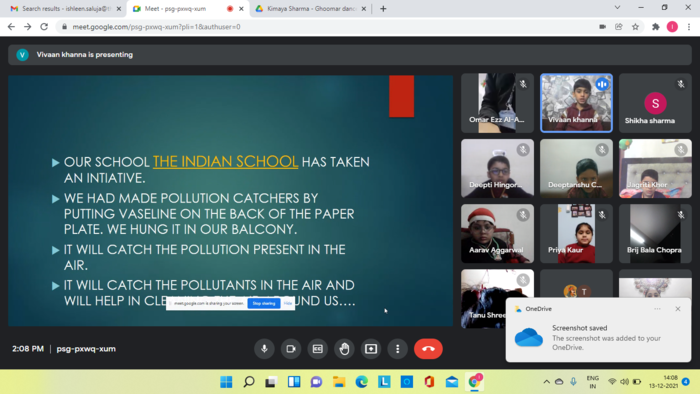This screenshot has height=394, width=700.
Task: Open Meet more options menu
Action: point(397,349)
